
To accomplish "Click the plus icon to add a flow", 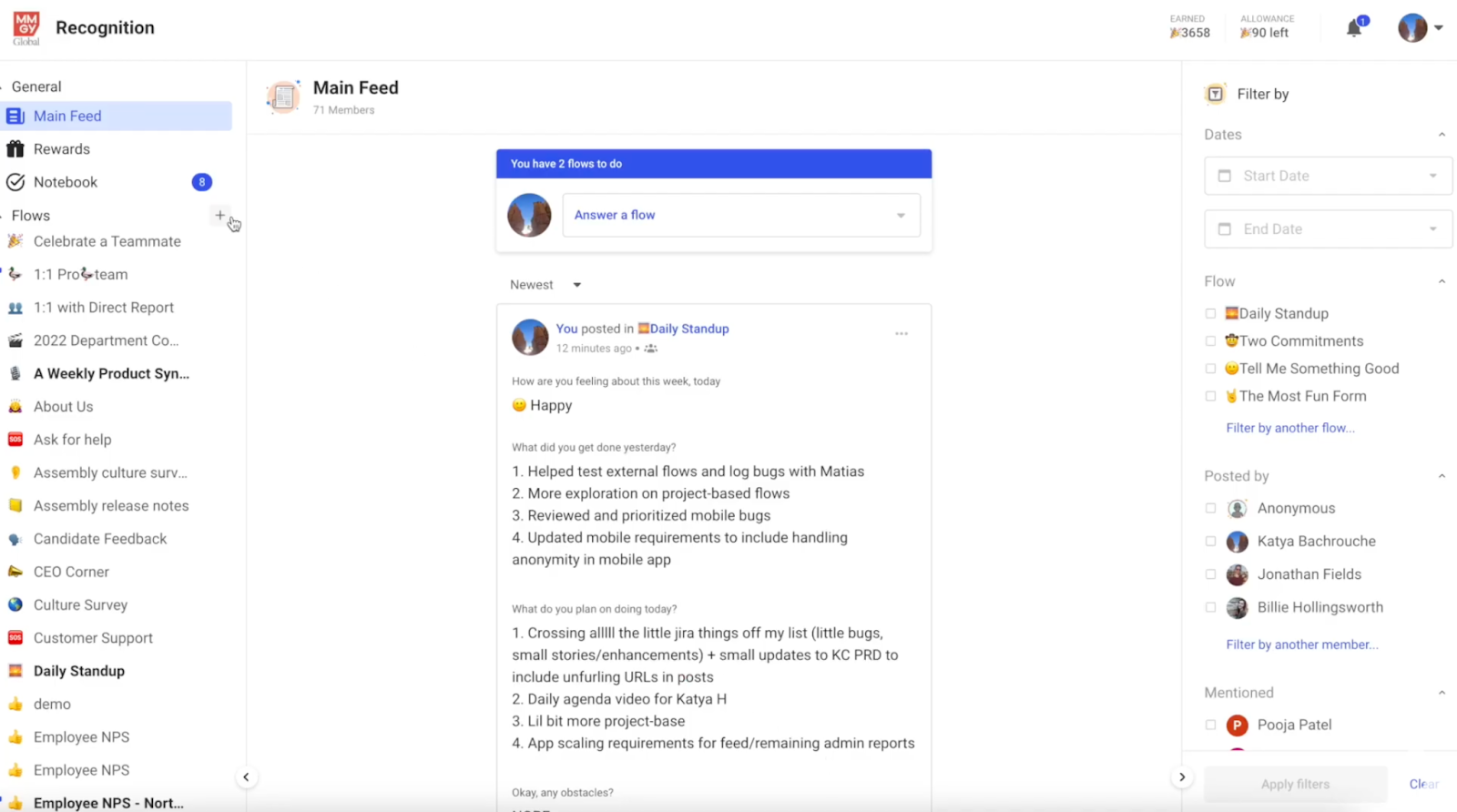I will click(219, 216).
